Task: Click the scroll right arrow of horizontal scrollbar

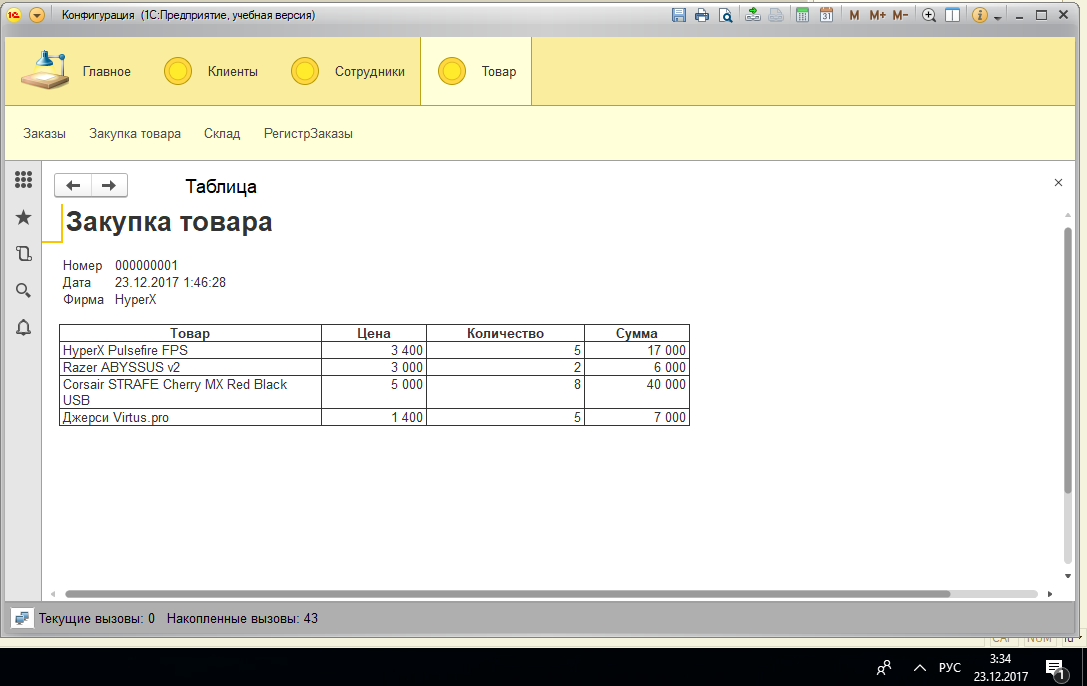Action: click(1050, 594)
